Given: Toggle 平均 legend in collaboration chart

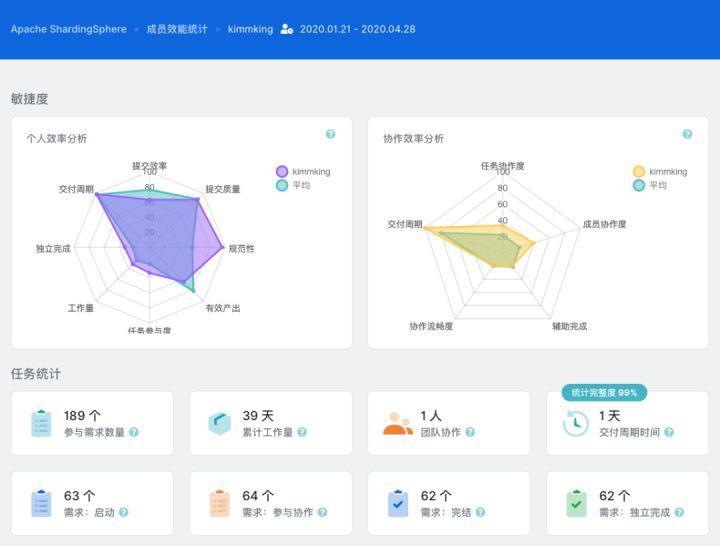Looking at the screenshot, I should (650, 186).
